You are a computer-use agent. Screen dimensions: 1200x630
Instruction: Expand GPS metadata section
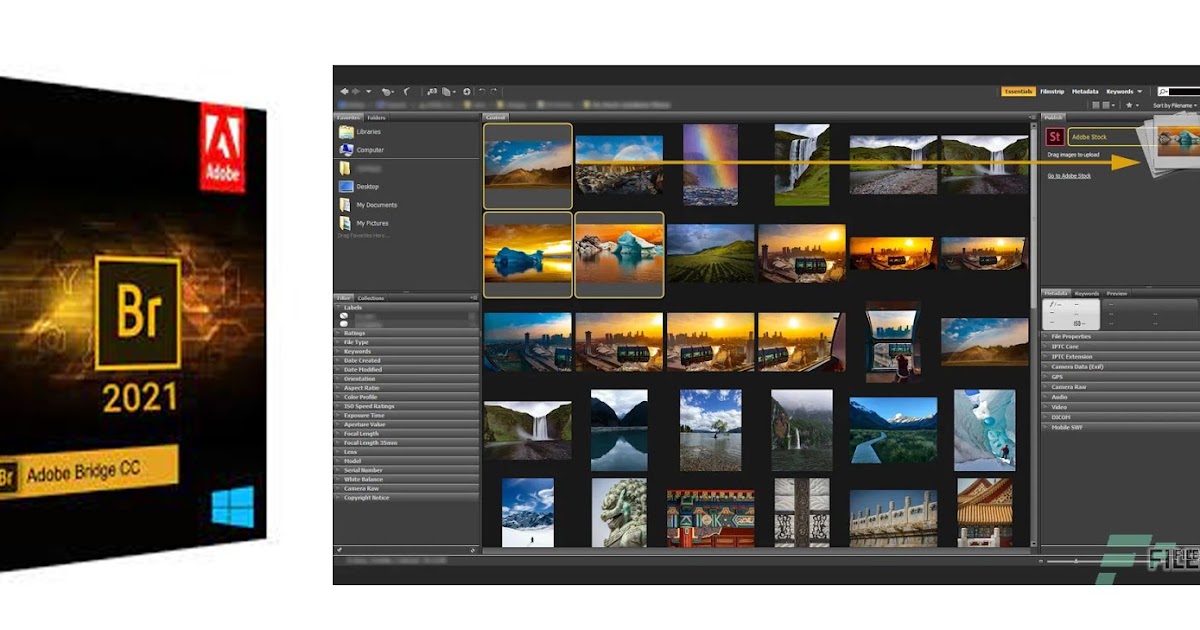pos(1120,376)
